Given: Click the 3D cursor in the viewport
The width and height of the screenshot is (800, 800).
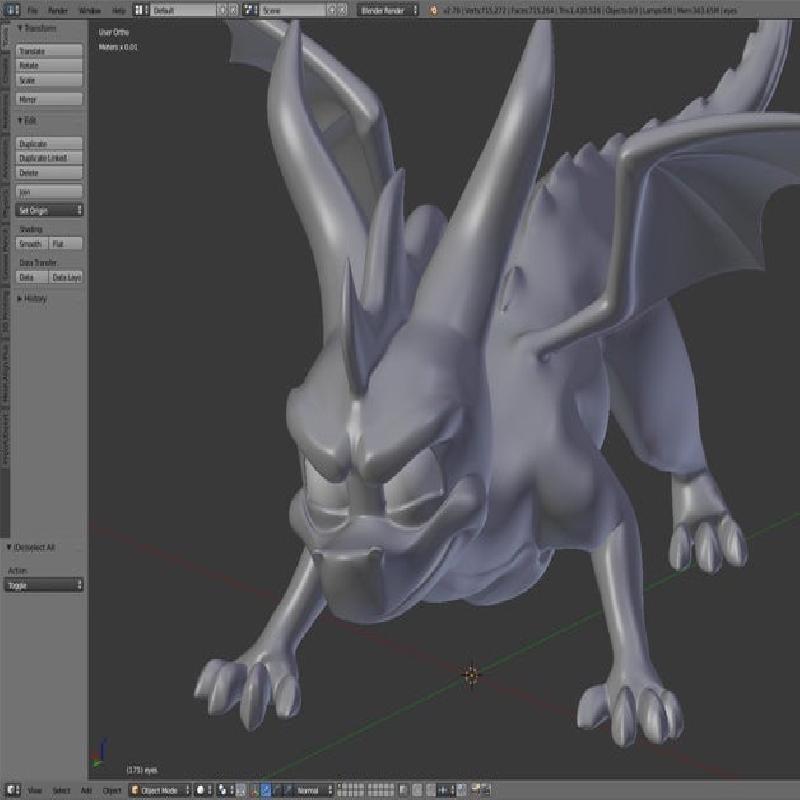Looking at the screenshot, I should tap(471, 674).
